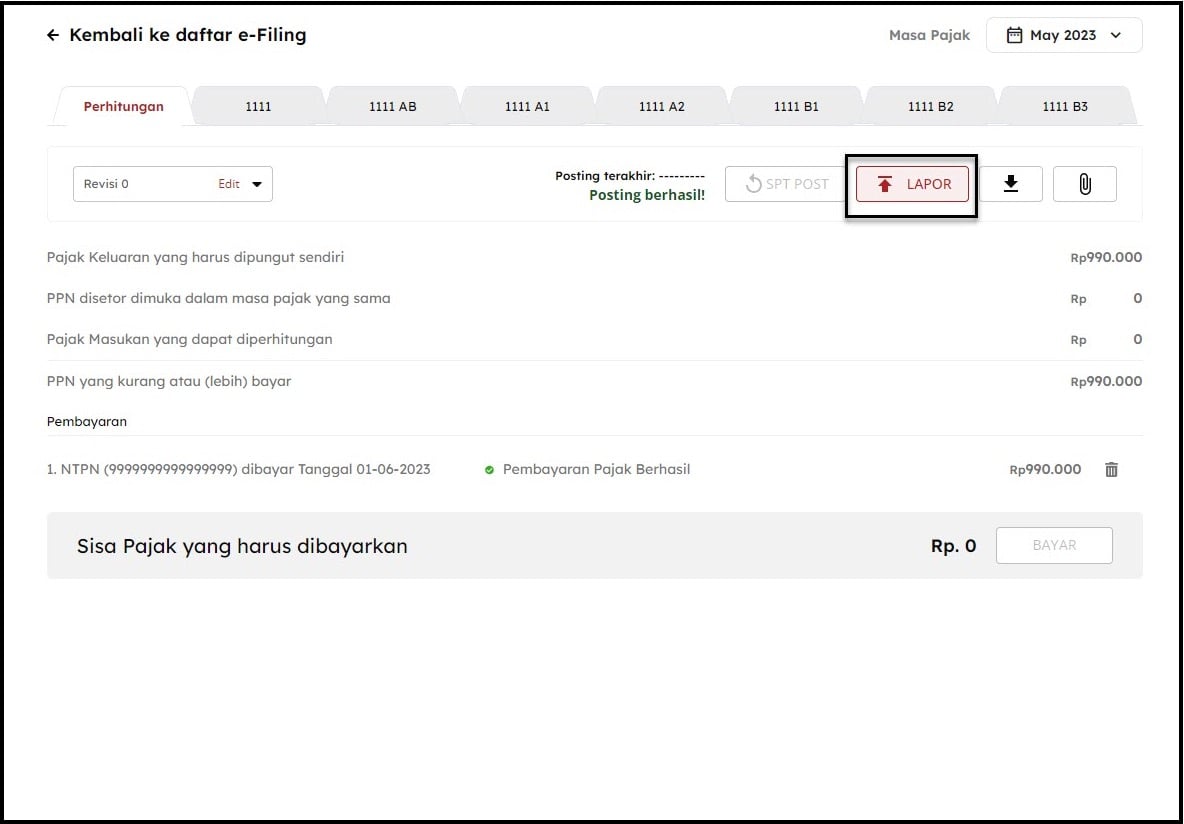1184x824 pixels.
Task: Switch to the Perhitungan tab
Action: [123, 106]
